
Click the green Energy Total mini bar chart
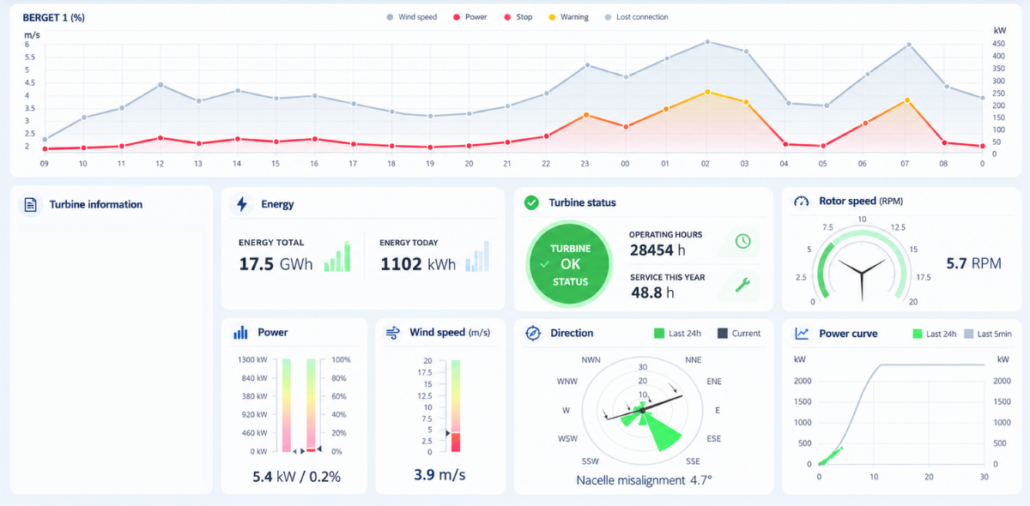(x=338, y=256)
